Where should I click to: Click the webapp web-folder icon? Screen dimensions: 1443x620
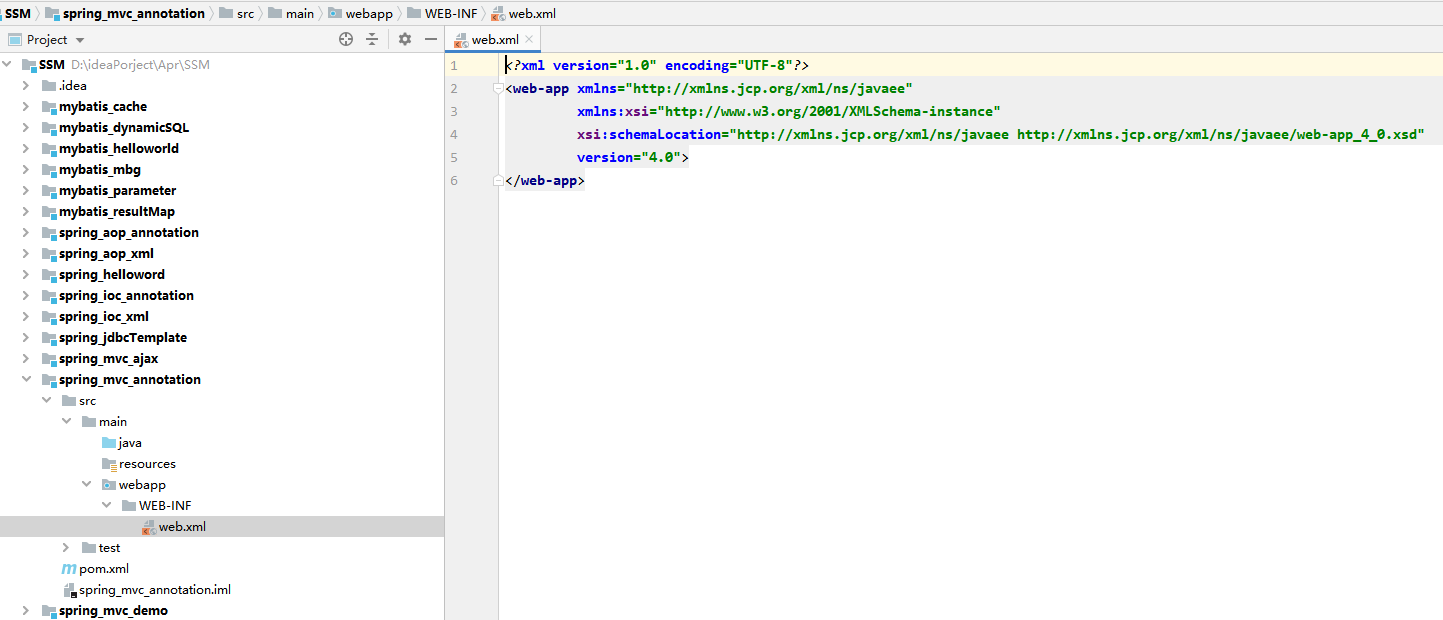point(109,484)
